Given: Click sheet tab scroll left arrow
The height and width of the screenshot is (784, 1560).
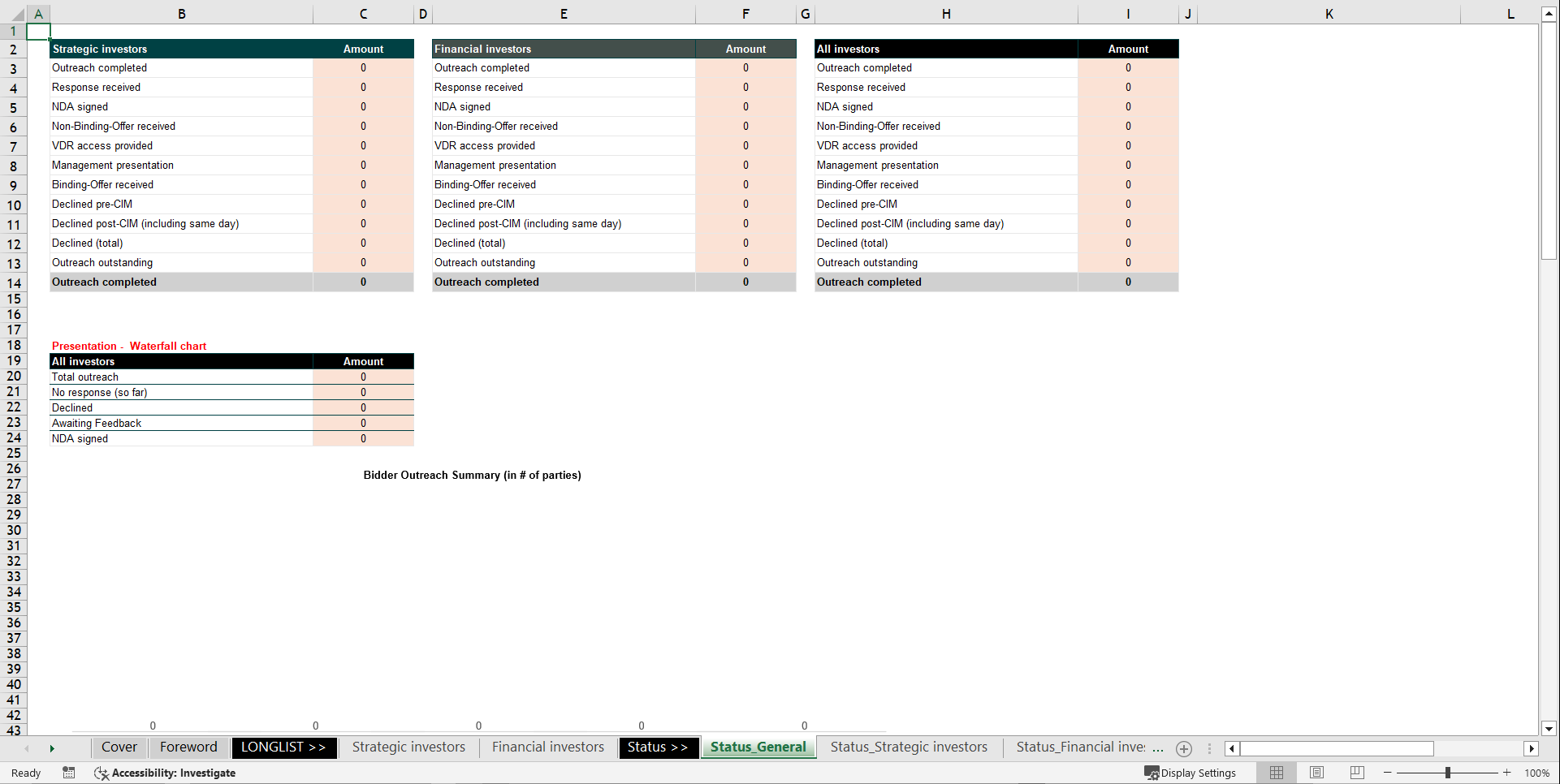Looking at the screenshot, I should [x=27, y=748].
